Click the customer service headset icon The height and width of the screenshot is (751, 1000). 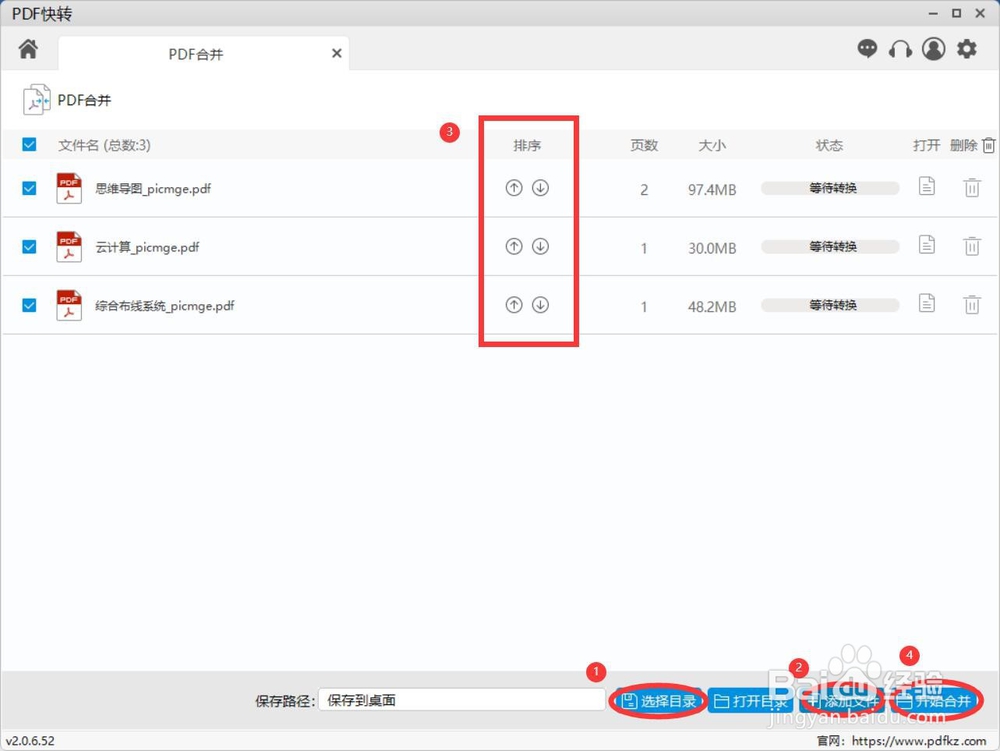[900, 48]
